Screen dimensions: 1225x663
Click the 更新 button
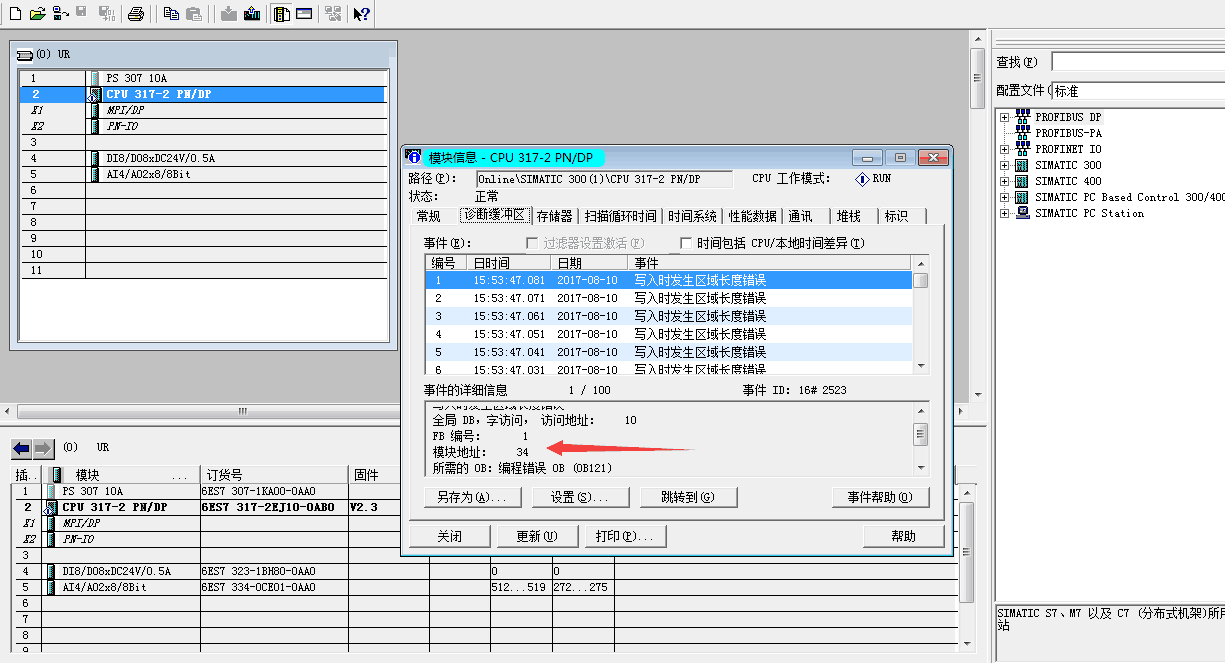pos(537,536)
